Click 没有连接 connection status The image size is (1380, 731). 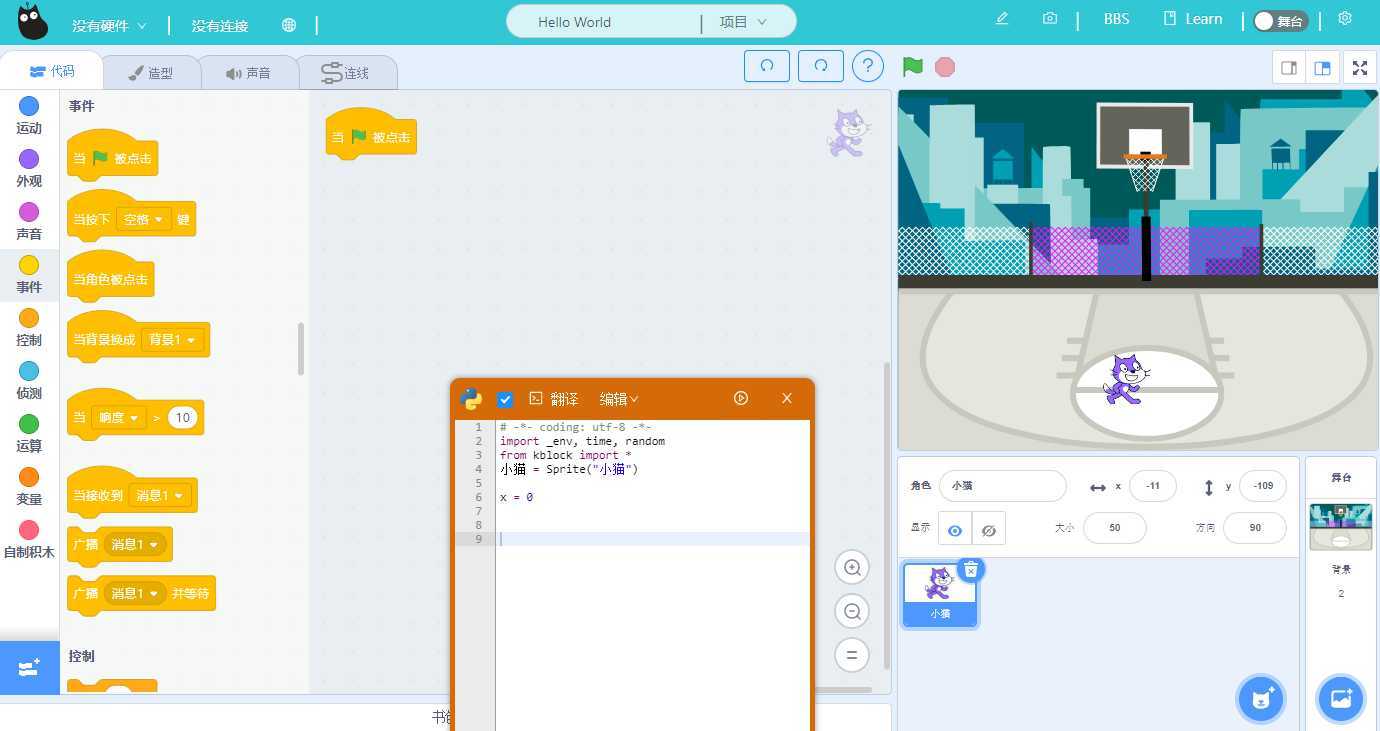click(220, 25)
